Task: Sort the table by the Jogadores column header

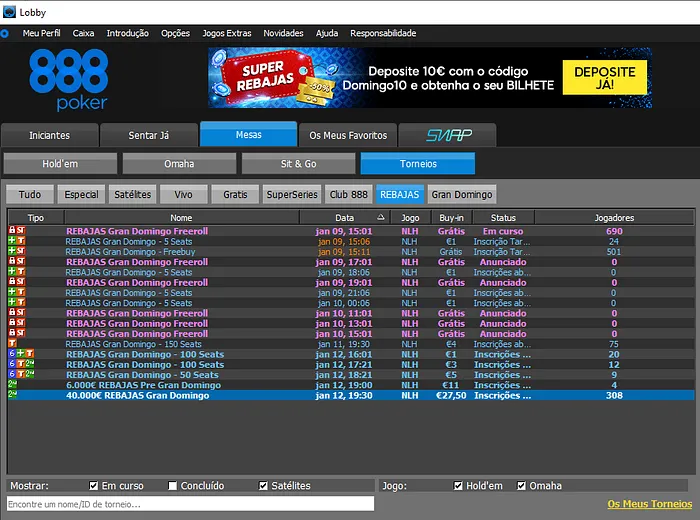Action: pos(614,218)
